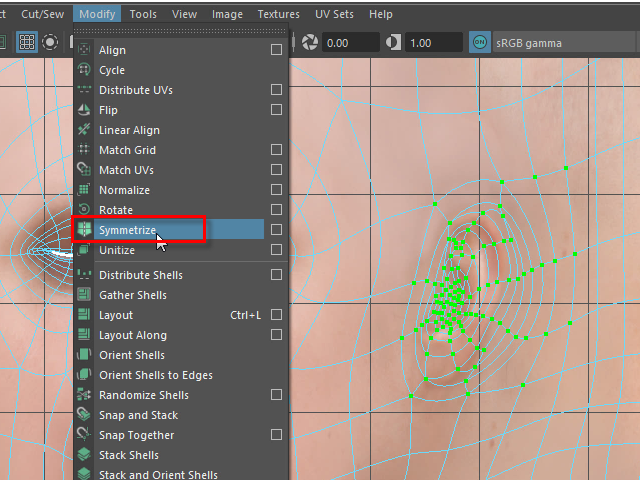The height and width of the screenshot is (480, 640).
Task: Click the Flip UVs sailboat icon
Action: [85, 110]
